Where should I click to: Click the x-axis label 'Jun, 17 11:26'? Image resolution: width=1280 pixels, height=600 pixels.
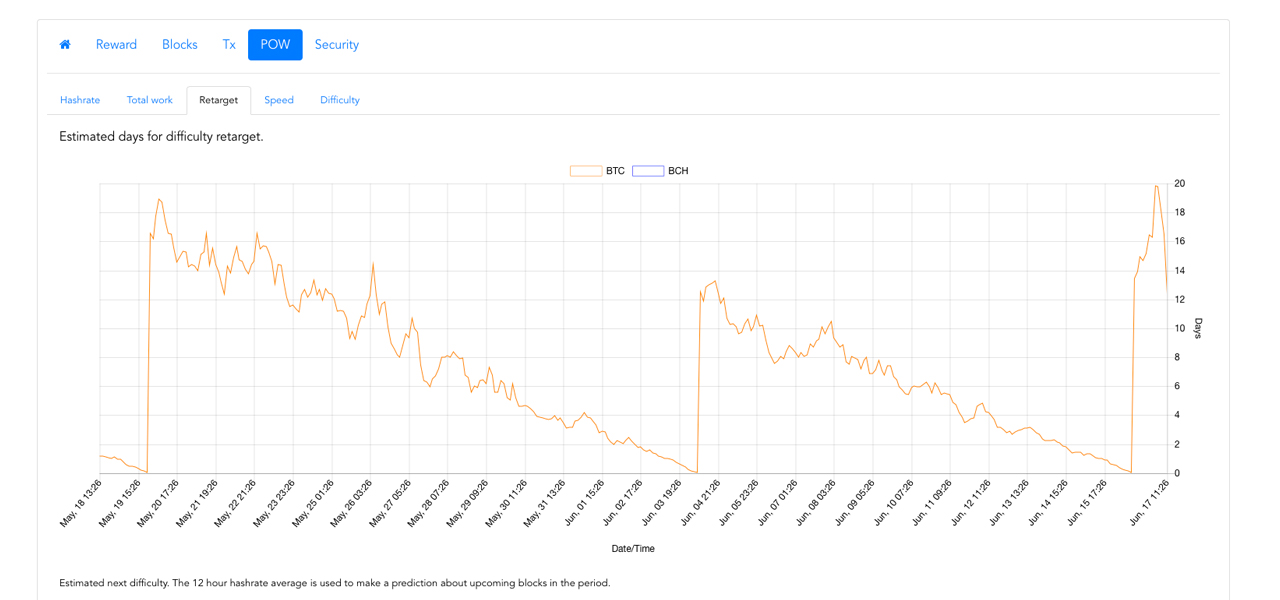point(1148,503)
